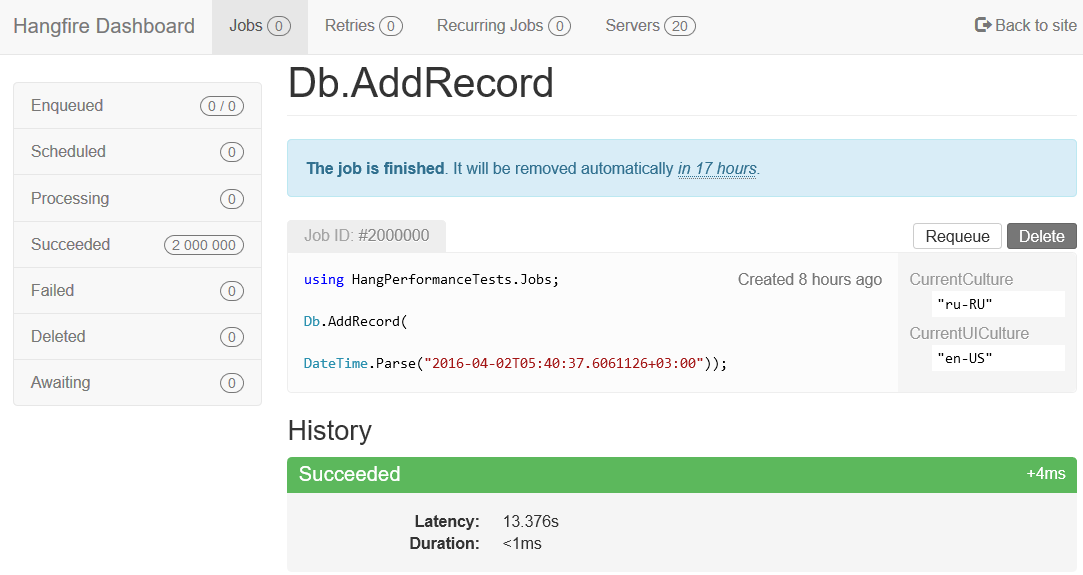Click the Job ID #2000000 label
The image size is (1083, 575).
(366, 236)
